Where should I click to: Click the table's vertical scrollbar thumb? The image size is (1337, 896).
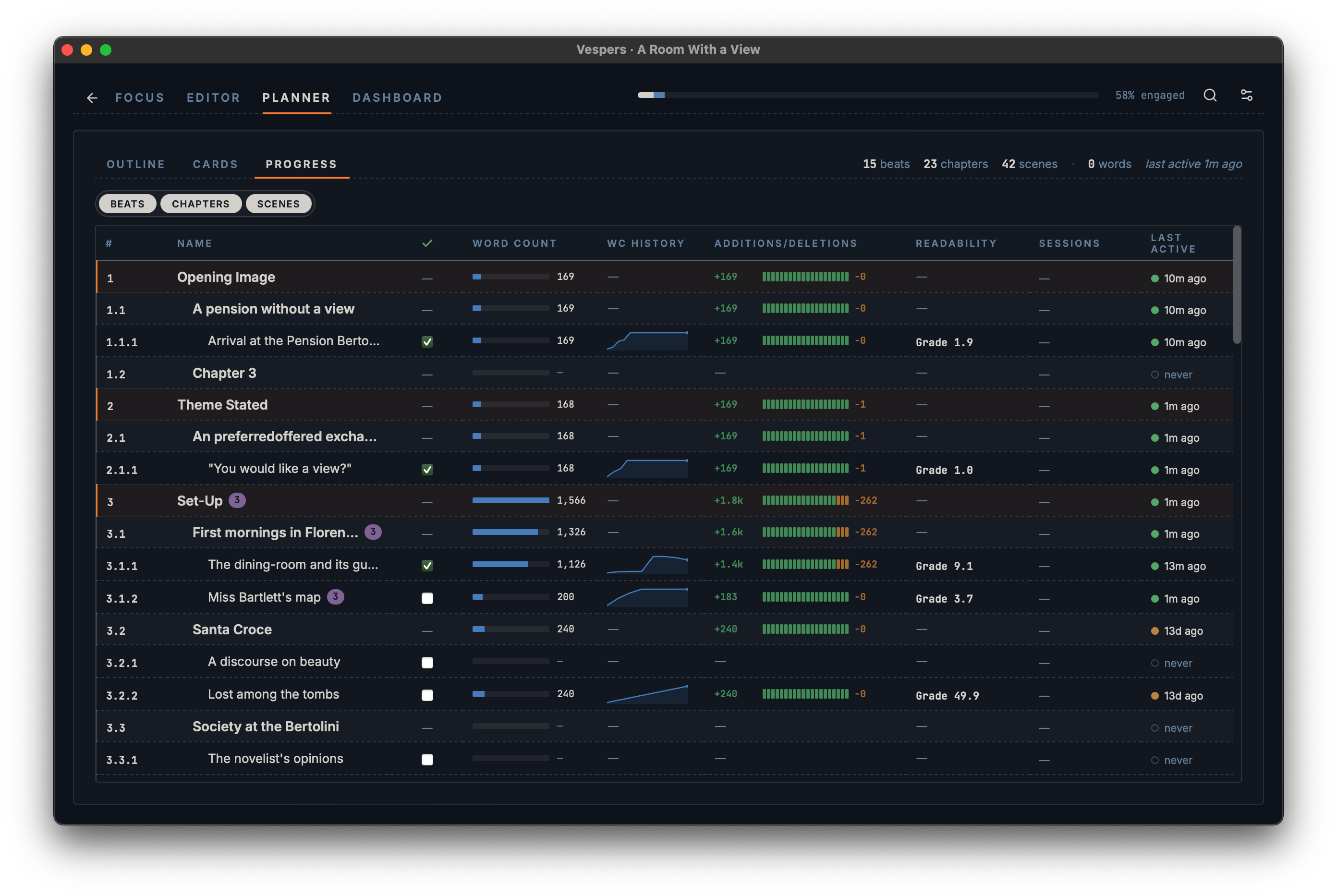pos(1237,286)
